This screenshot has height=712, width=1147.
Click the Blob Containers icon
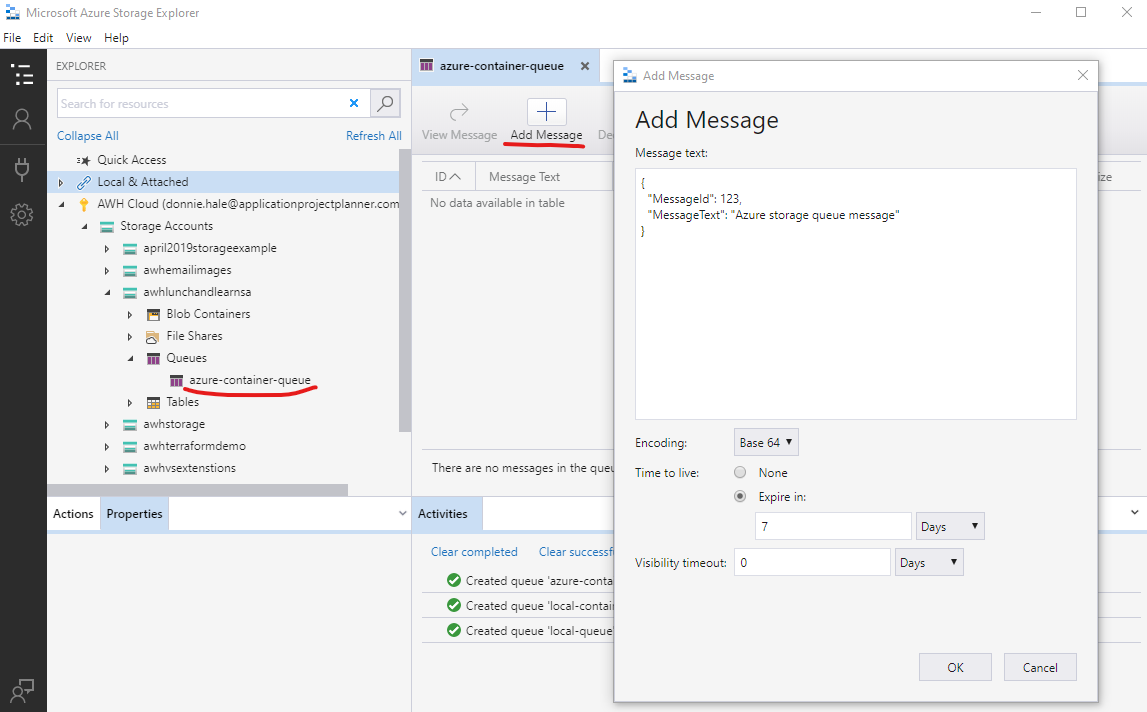pos(153,315)
